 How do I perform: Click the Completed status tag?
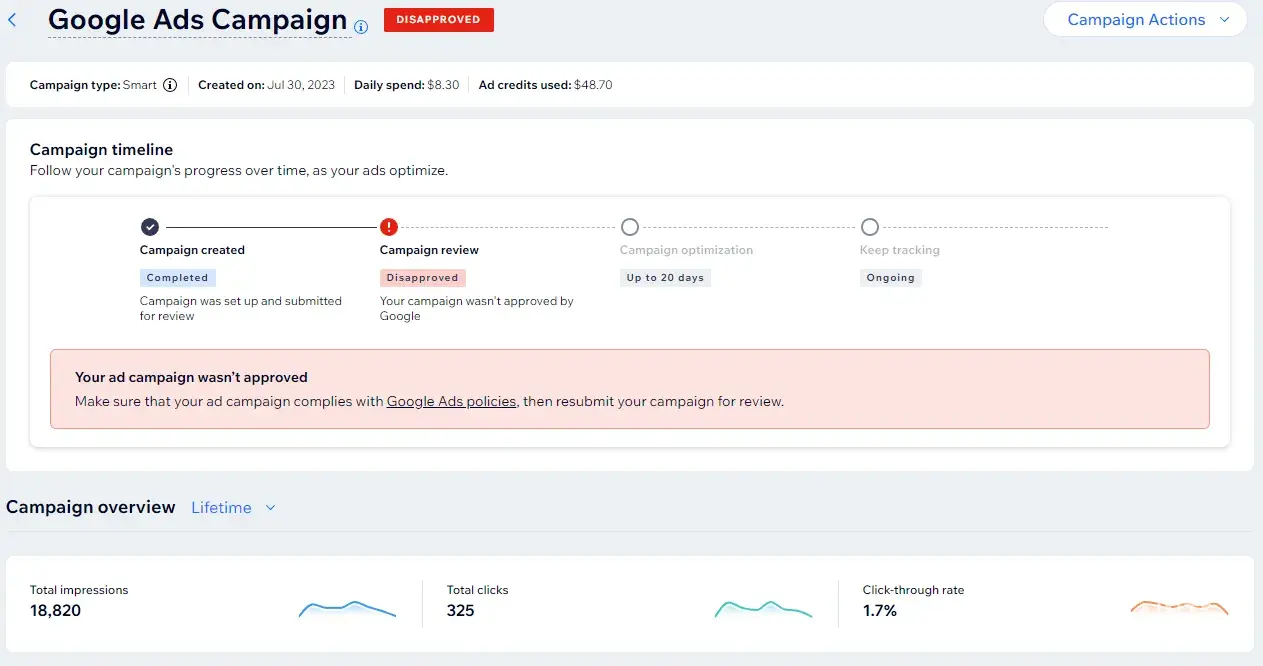177,278
